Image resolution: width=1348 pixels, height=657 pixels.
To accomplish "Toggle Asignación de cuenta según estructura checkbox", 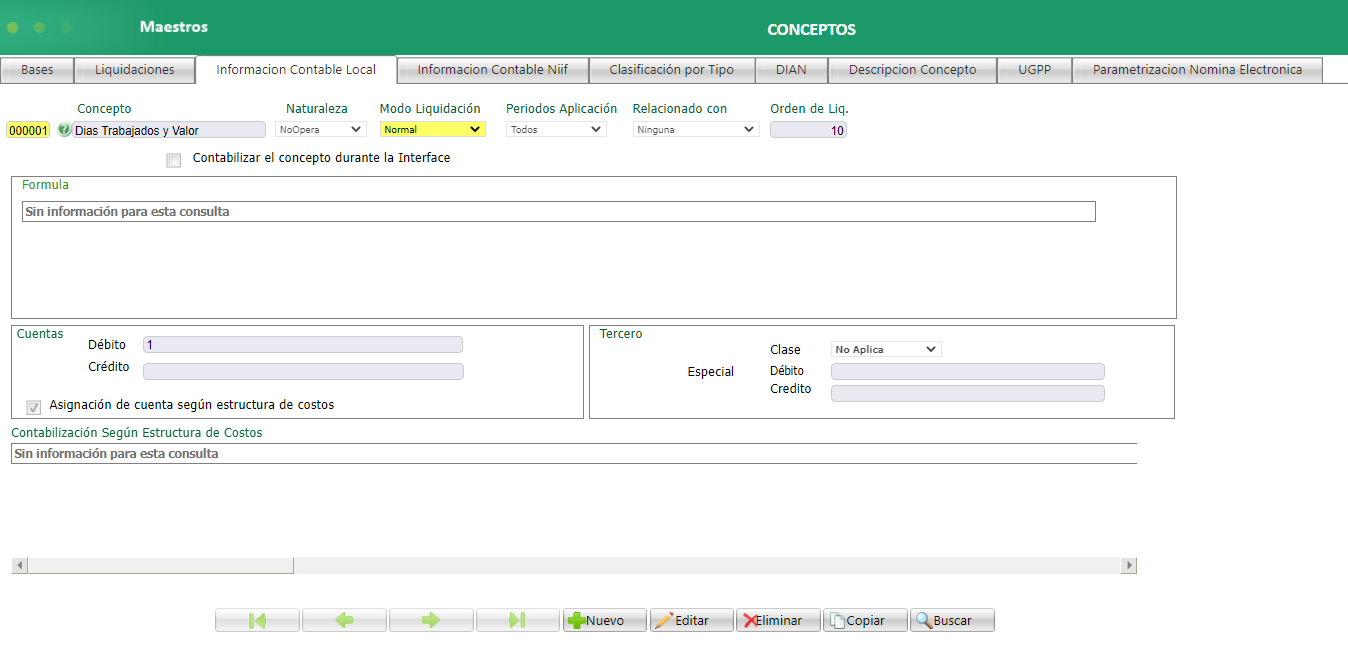I will click(x=34, y=407).
